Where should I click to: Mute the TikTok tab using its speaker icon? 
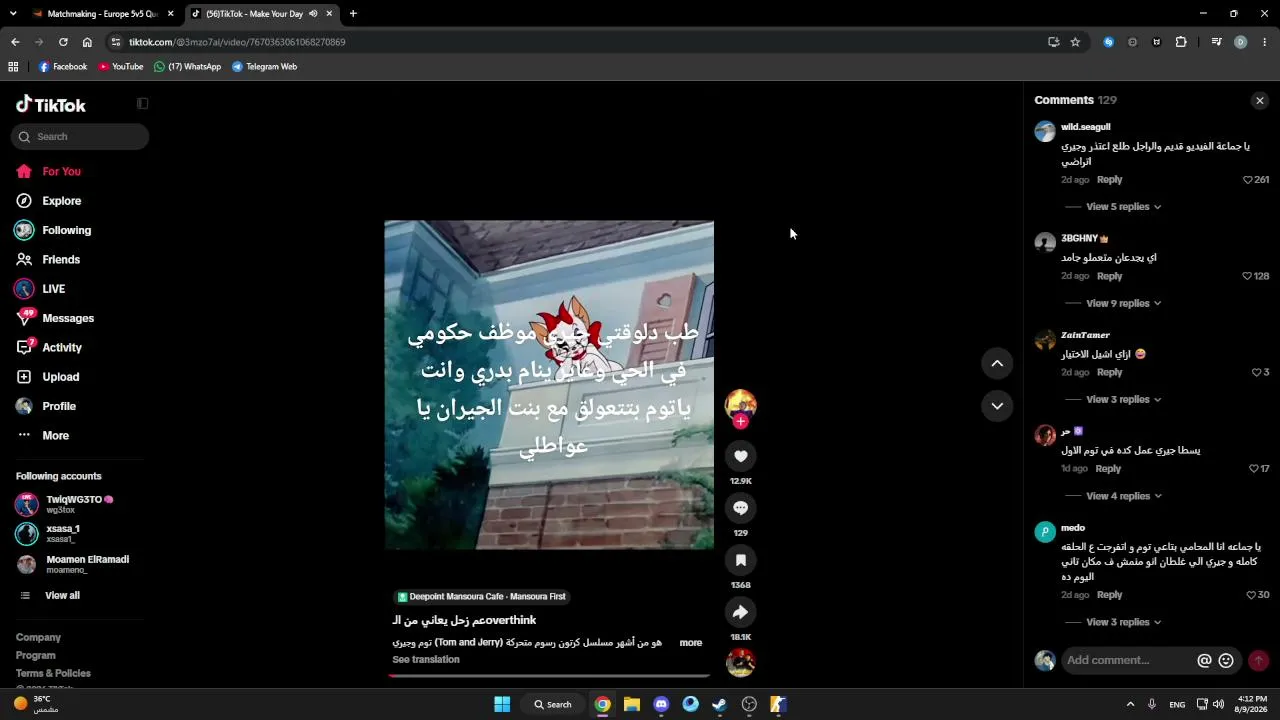point(313,14)
